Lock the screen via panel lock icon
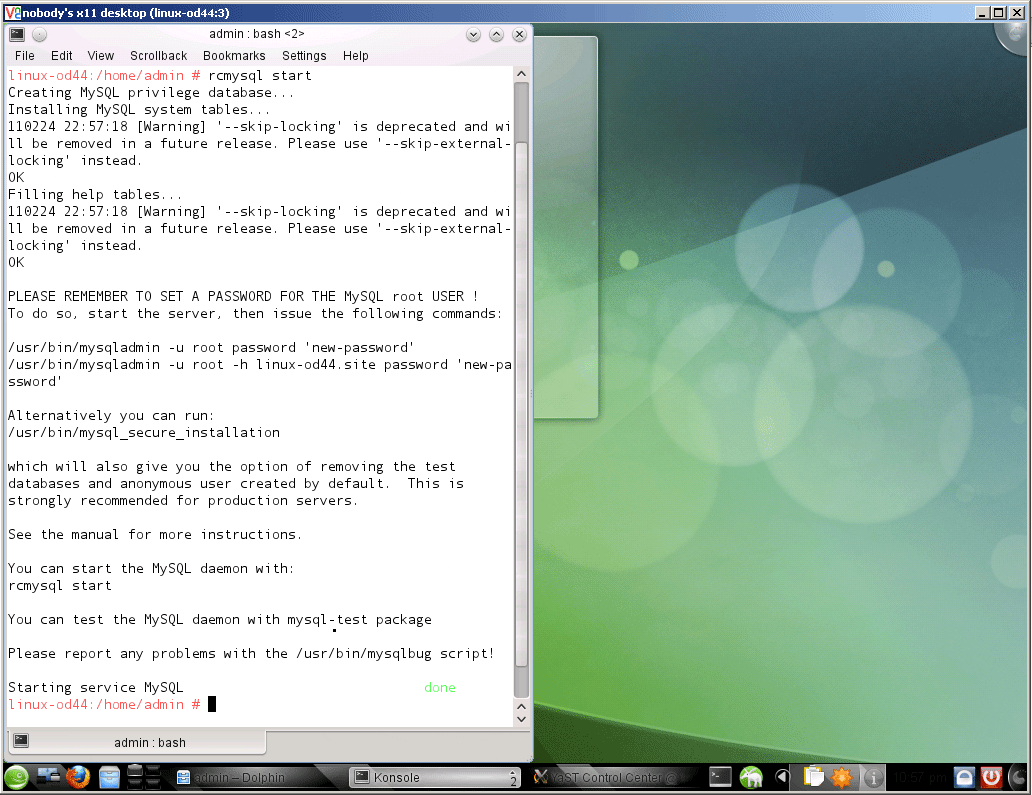Viewport: 1032px width, 795px height. coord(964,778)
